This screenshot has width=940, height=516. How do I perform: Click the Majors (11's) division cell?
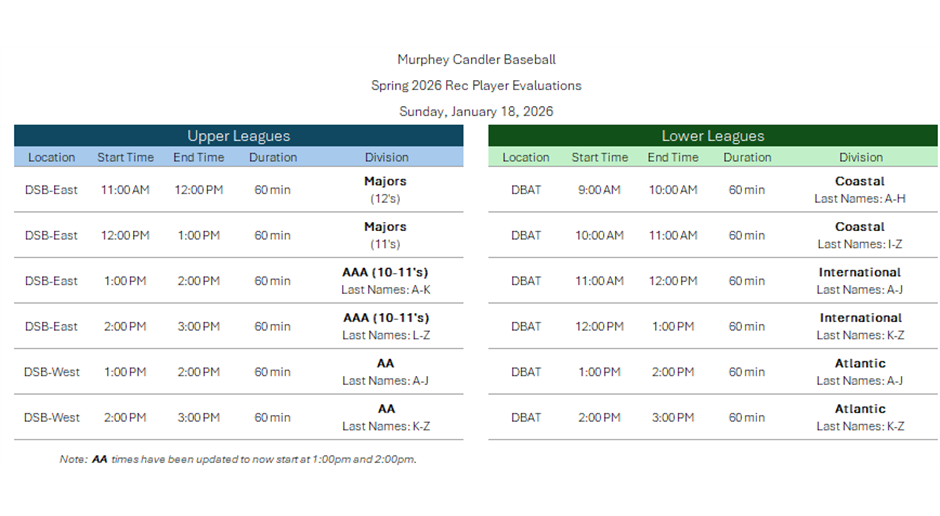(386, 236)
